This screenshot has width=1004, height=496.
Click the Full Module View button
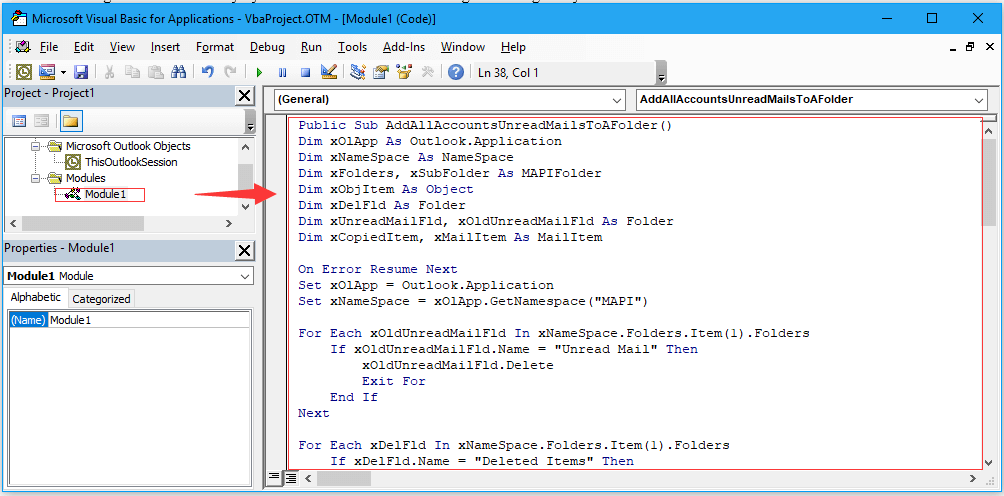[290, 477]
